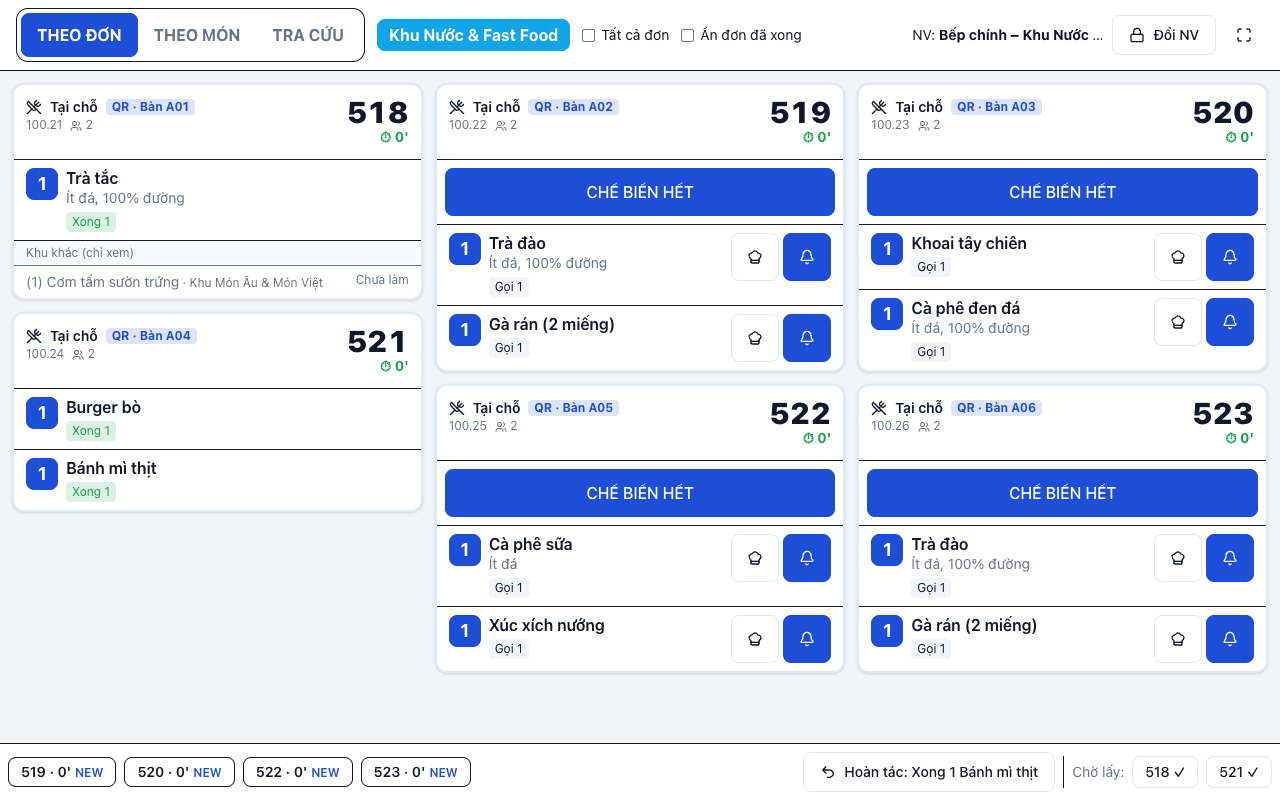1280x800 pixels.
Task: Toggle fullscreen mode icon
Action: [x=1244, y=35]
